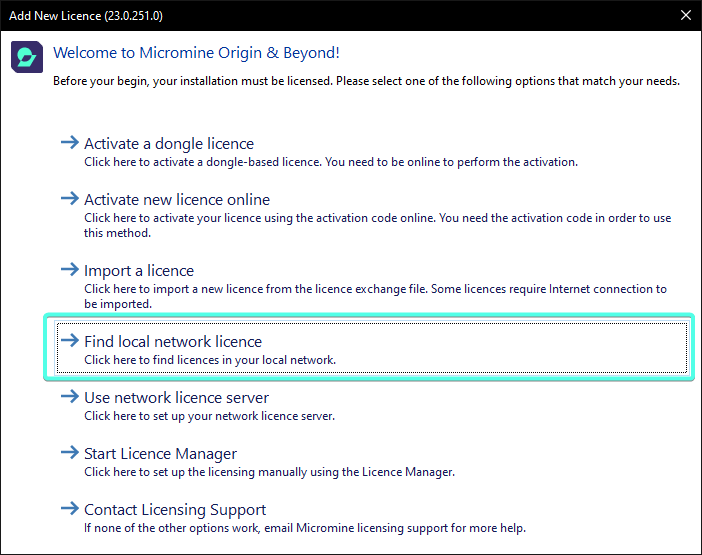Screen dimensions: 702x555
Task: Click the arrow beside Use network licence server
Action: tap(69, 397)
